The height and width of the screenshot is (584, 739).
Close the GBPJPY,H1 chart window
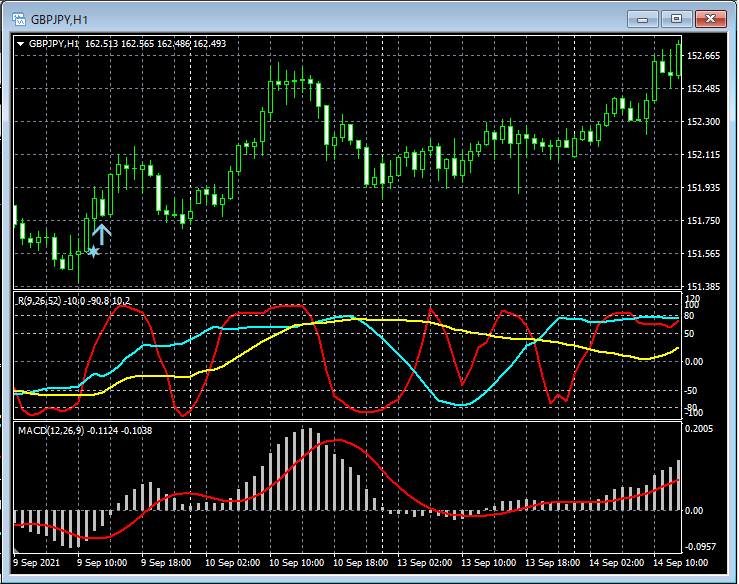tap(712, 18)
